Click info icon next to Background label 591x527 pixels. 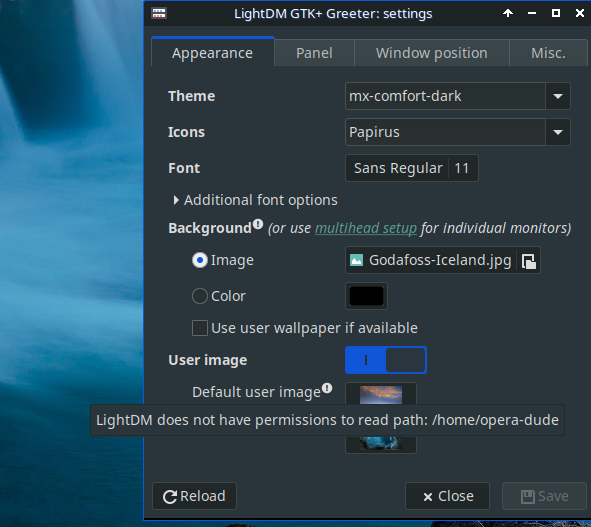coord(258,224)
